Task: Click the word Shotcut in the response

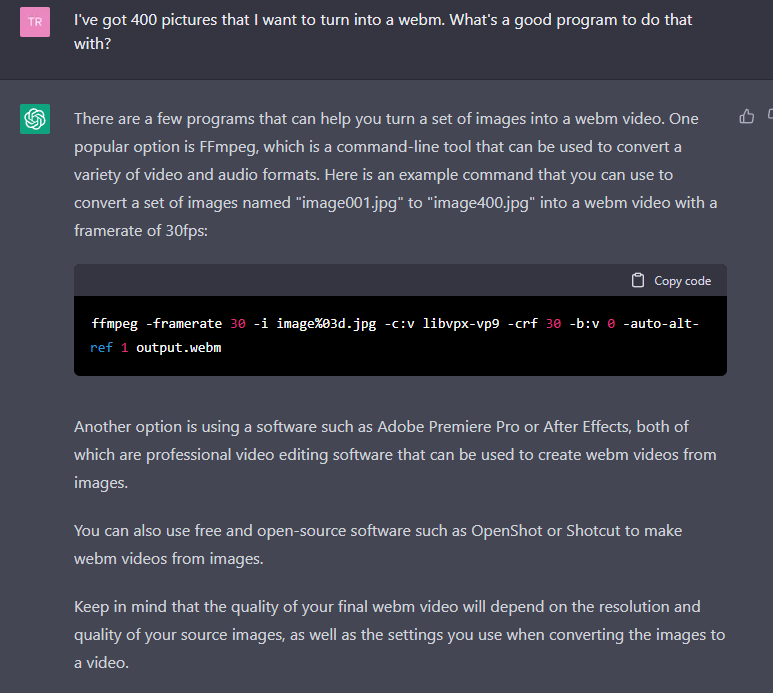Action: pyautogui.click(x=593, y=531)
